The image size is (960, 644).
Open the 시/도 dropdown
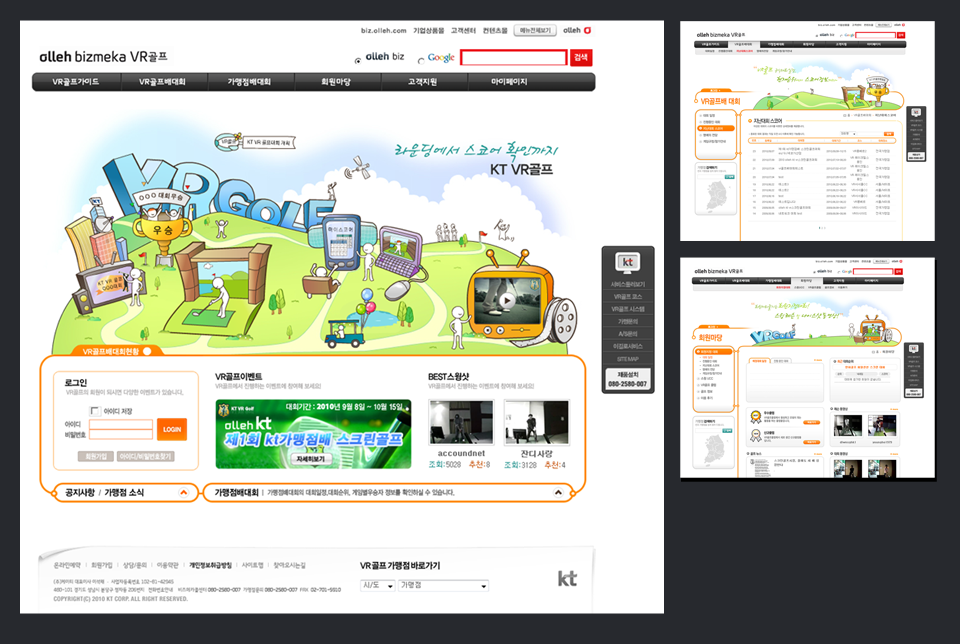coord(377,585)
